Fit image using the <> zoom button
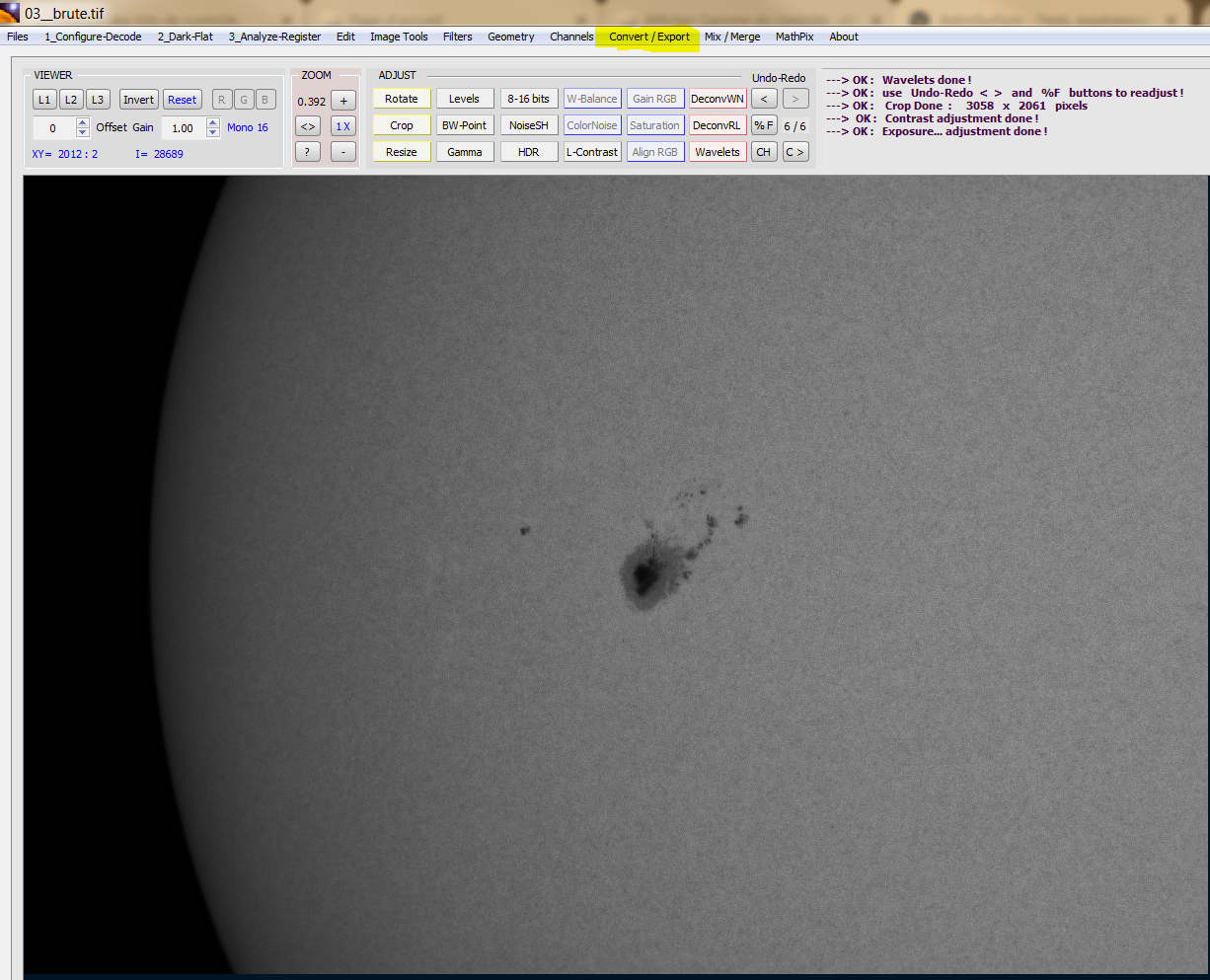1210x980 pixels. point(308,126)
